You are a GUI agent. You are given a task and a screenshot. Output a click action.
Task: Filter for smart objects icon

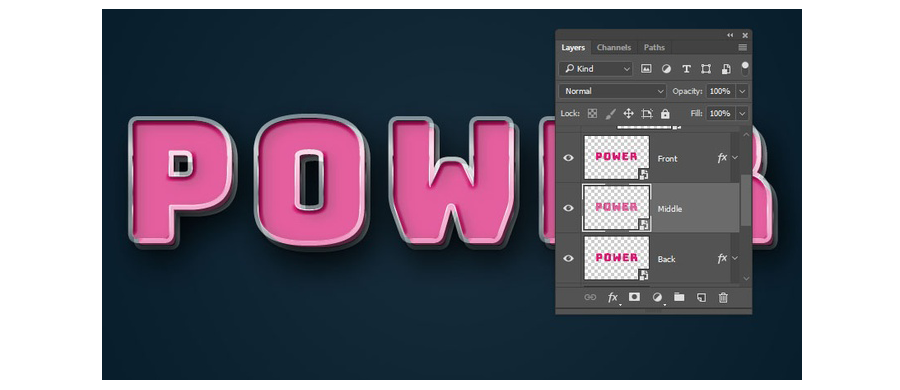click(726, 69)
